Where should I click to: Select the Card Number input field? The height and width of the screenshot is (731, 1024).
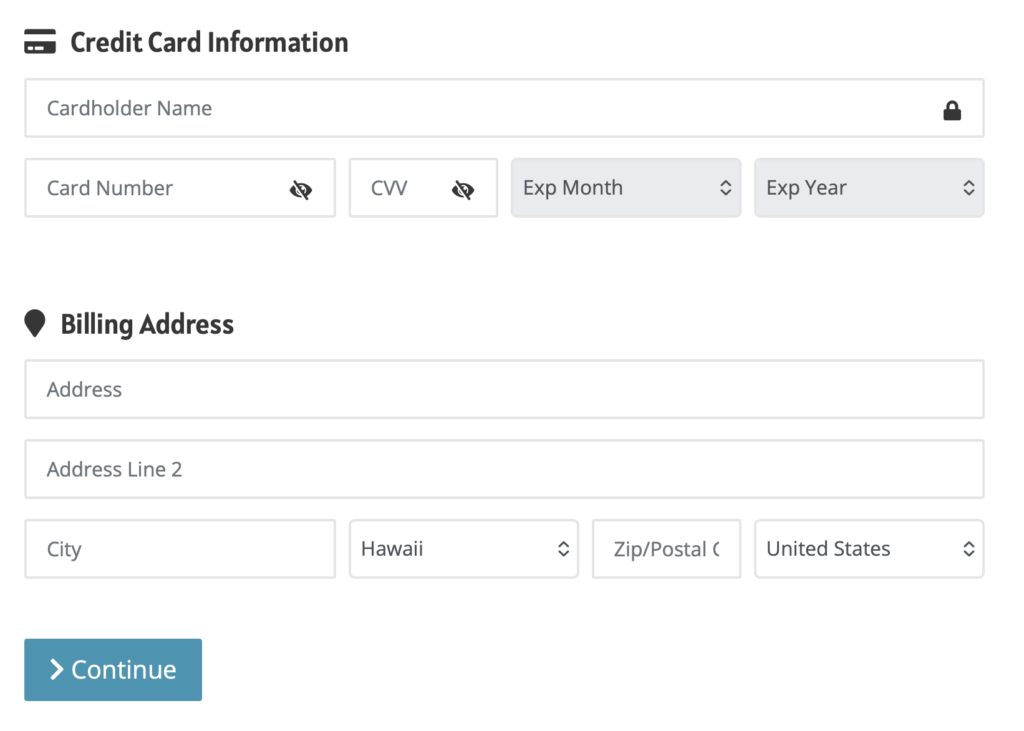(180, 188)
